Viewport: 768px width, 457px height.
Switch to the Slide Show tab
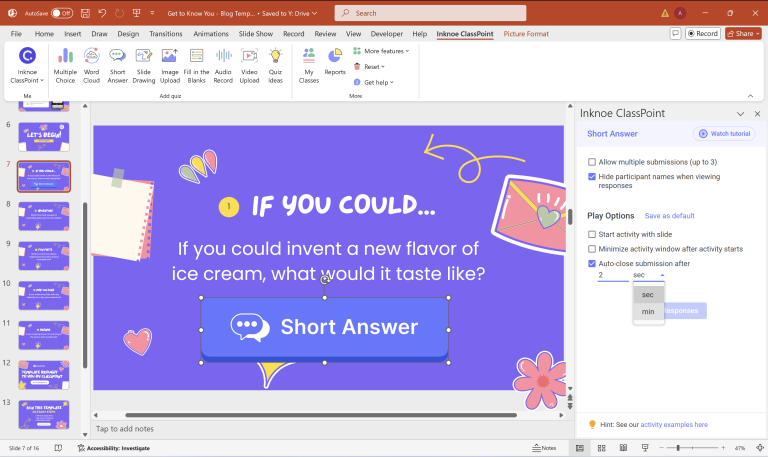pyautogui.click(x=256, y=34)
